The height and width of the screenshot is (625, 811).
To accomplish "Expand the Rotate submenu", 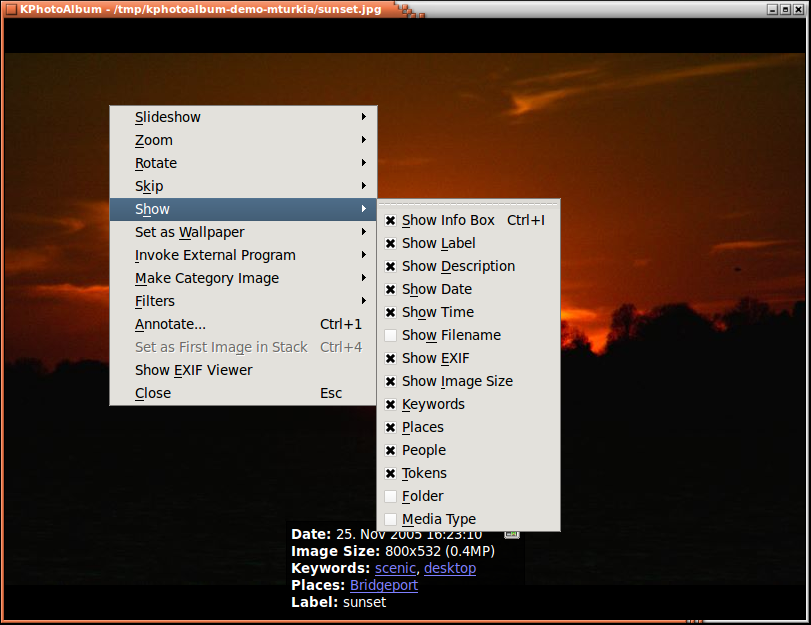I will pyautogui.click(x=243, y=163).
